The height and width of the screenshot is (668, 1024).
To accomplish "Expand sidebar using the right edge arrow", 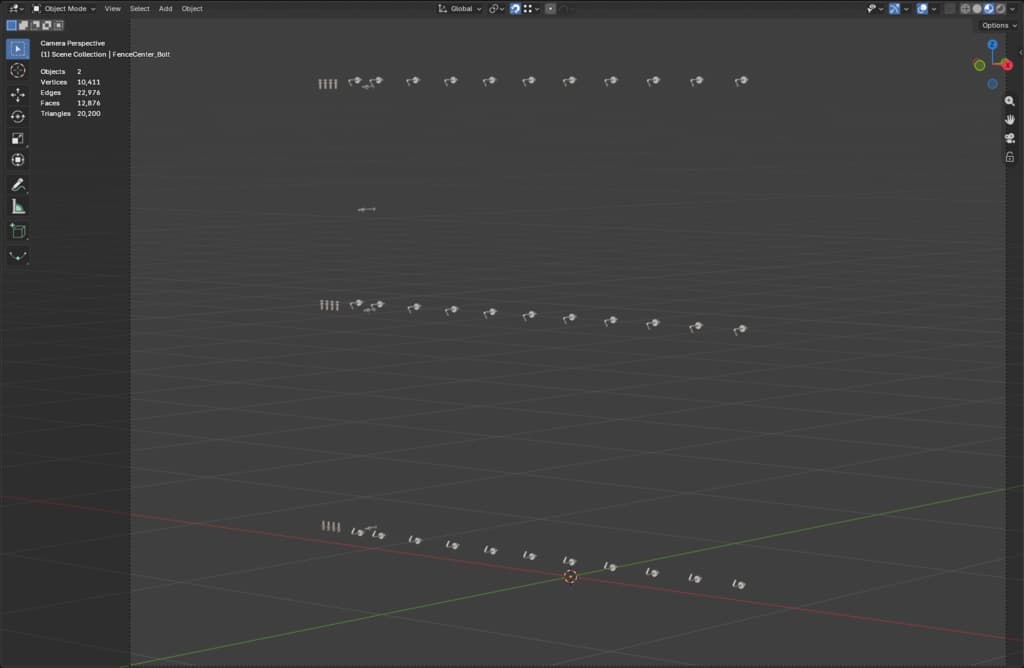I will (x=1021, y=52).
